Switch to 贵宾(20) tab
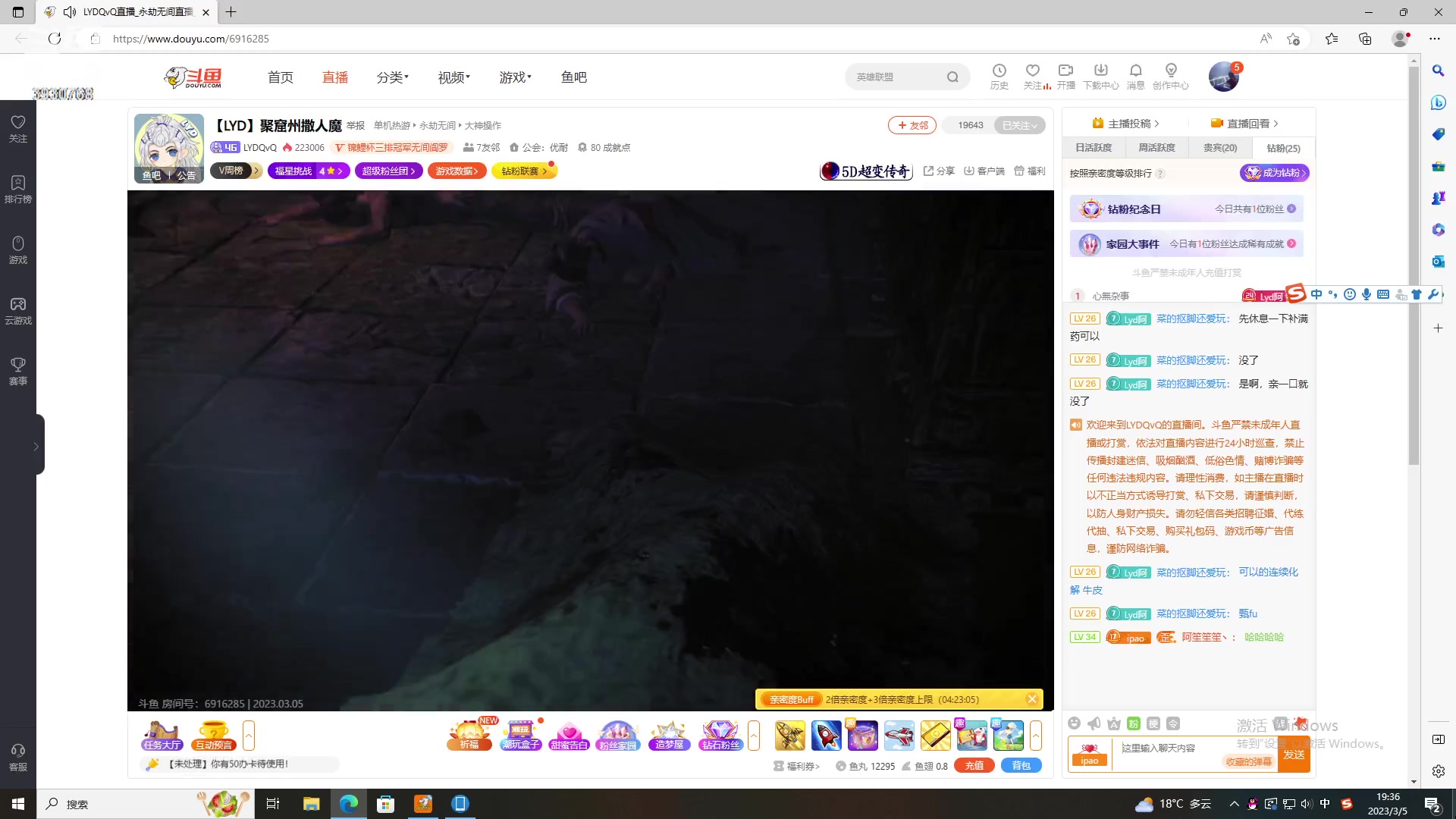Viewport: 1456px width, 819px height. pos(1220,148)
